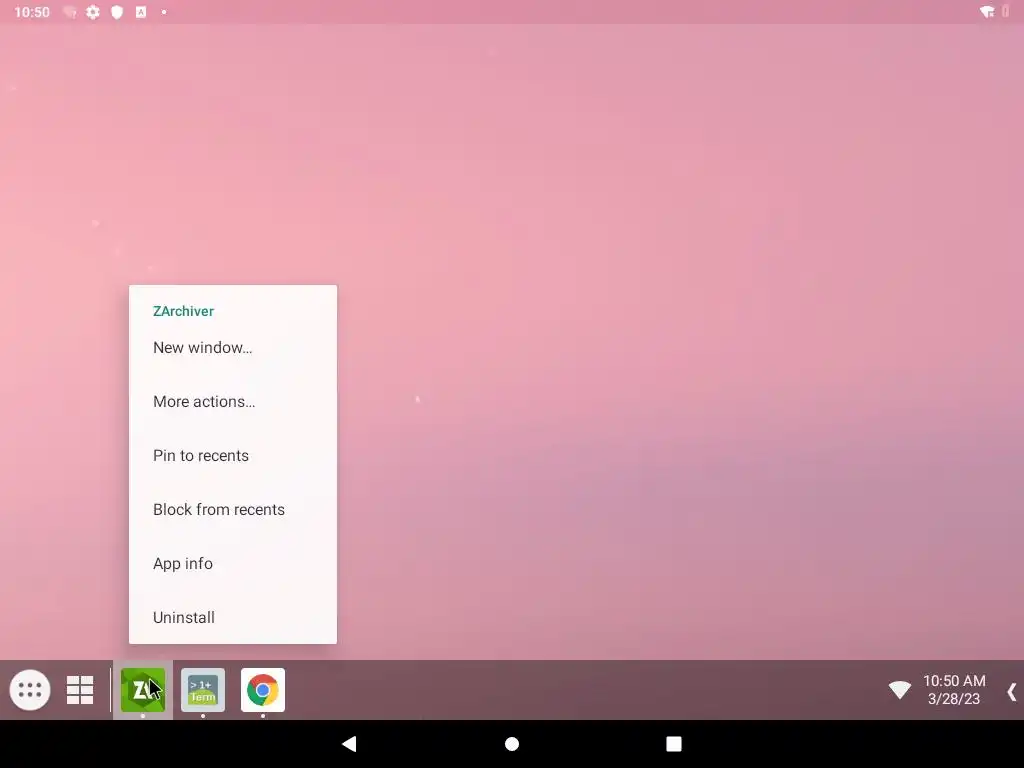Launch the Terminal emulator taskbar icon
The height and width of the screenshot is (768, 1024).
(203, 690)
